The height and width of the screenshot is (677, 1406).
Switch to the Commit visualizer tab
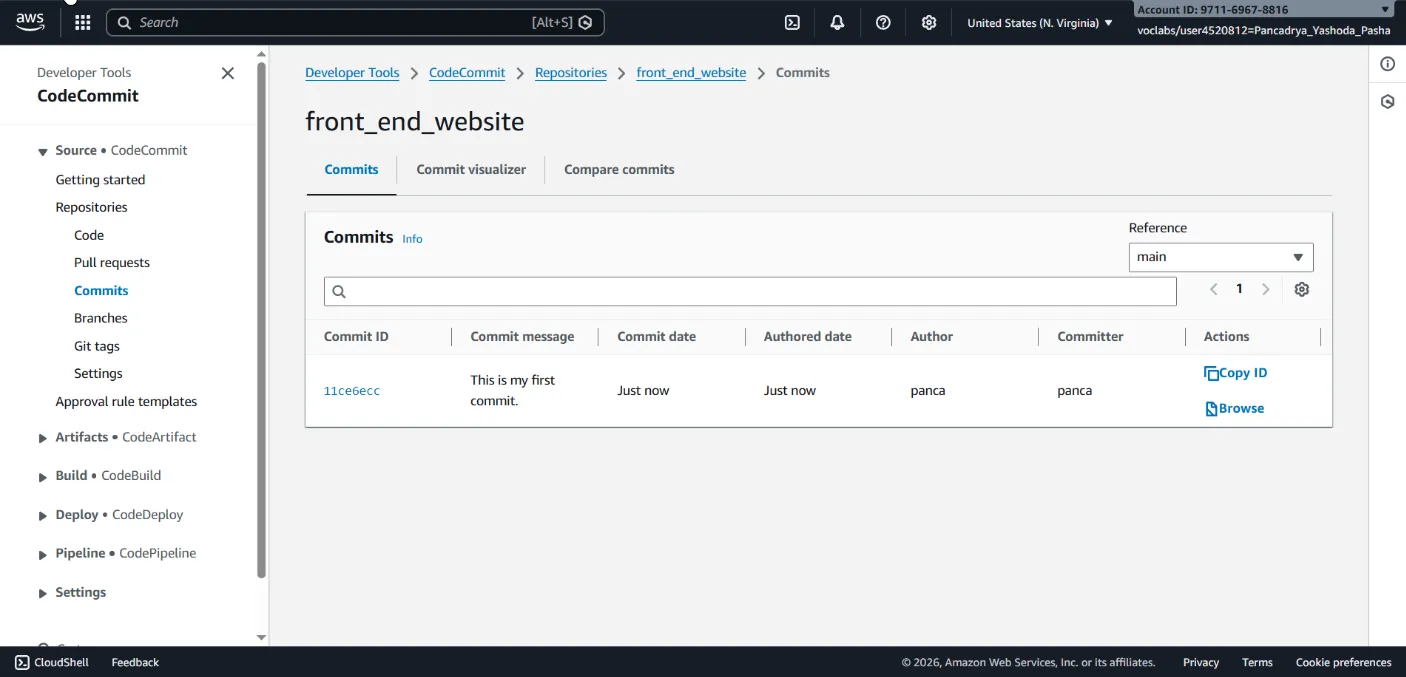click(x=471, y=169)
